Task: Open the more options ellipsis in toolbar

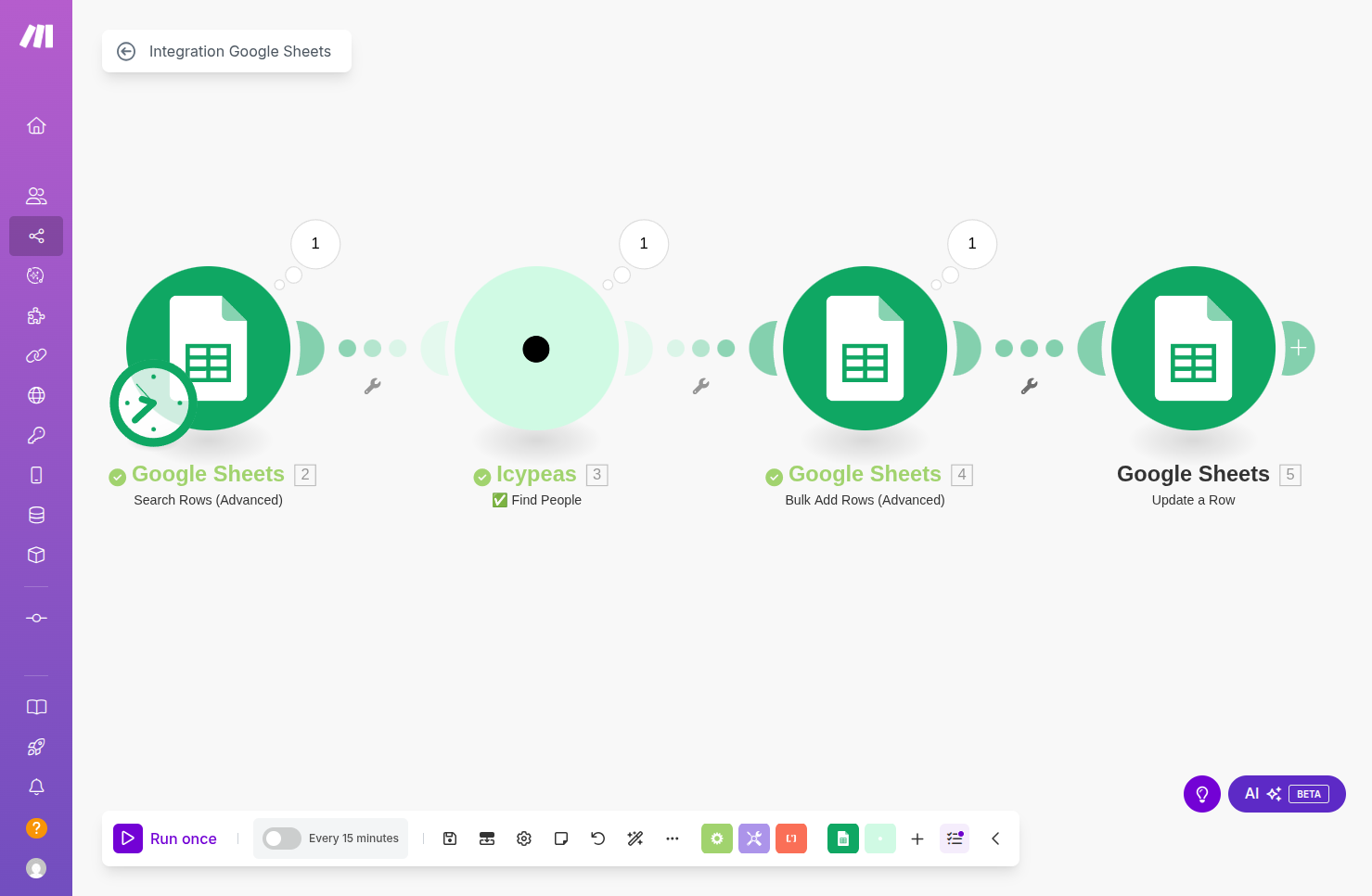Action: pos(673,838)
